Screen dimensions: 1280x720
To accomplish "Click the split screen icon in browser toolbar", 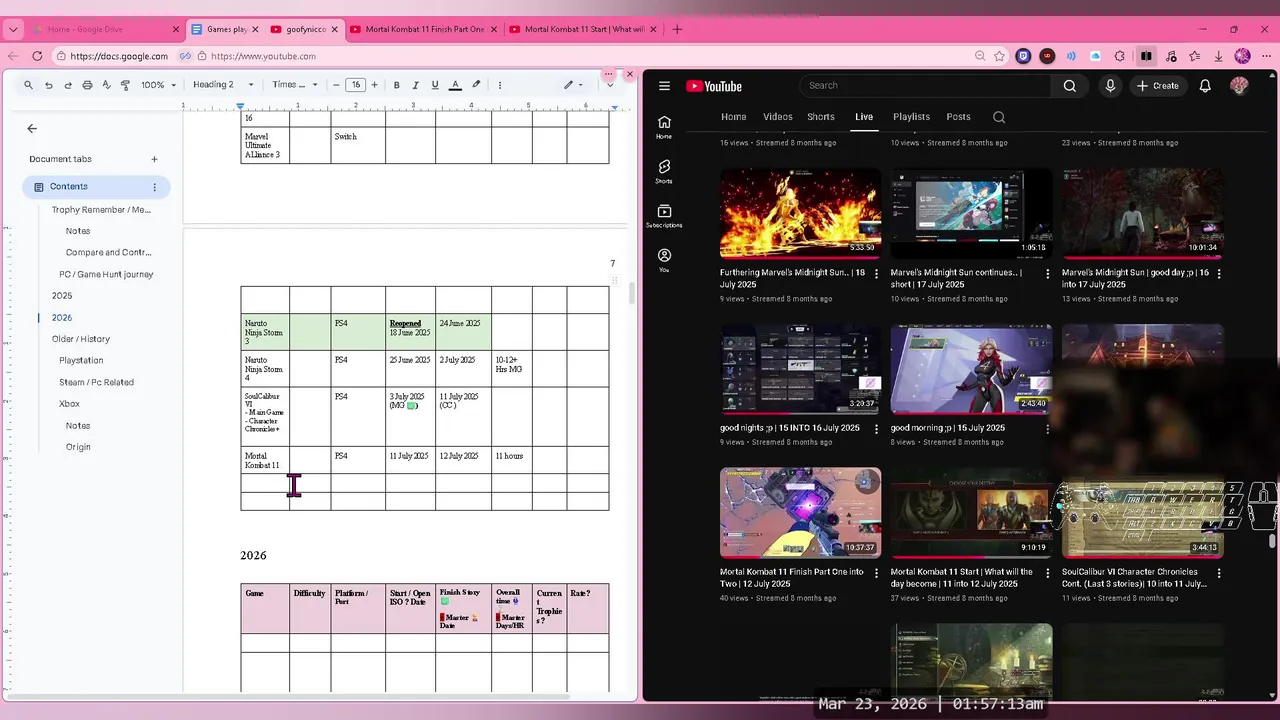I will click(x=1146, y=56).
